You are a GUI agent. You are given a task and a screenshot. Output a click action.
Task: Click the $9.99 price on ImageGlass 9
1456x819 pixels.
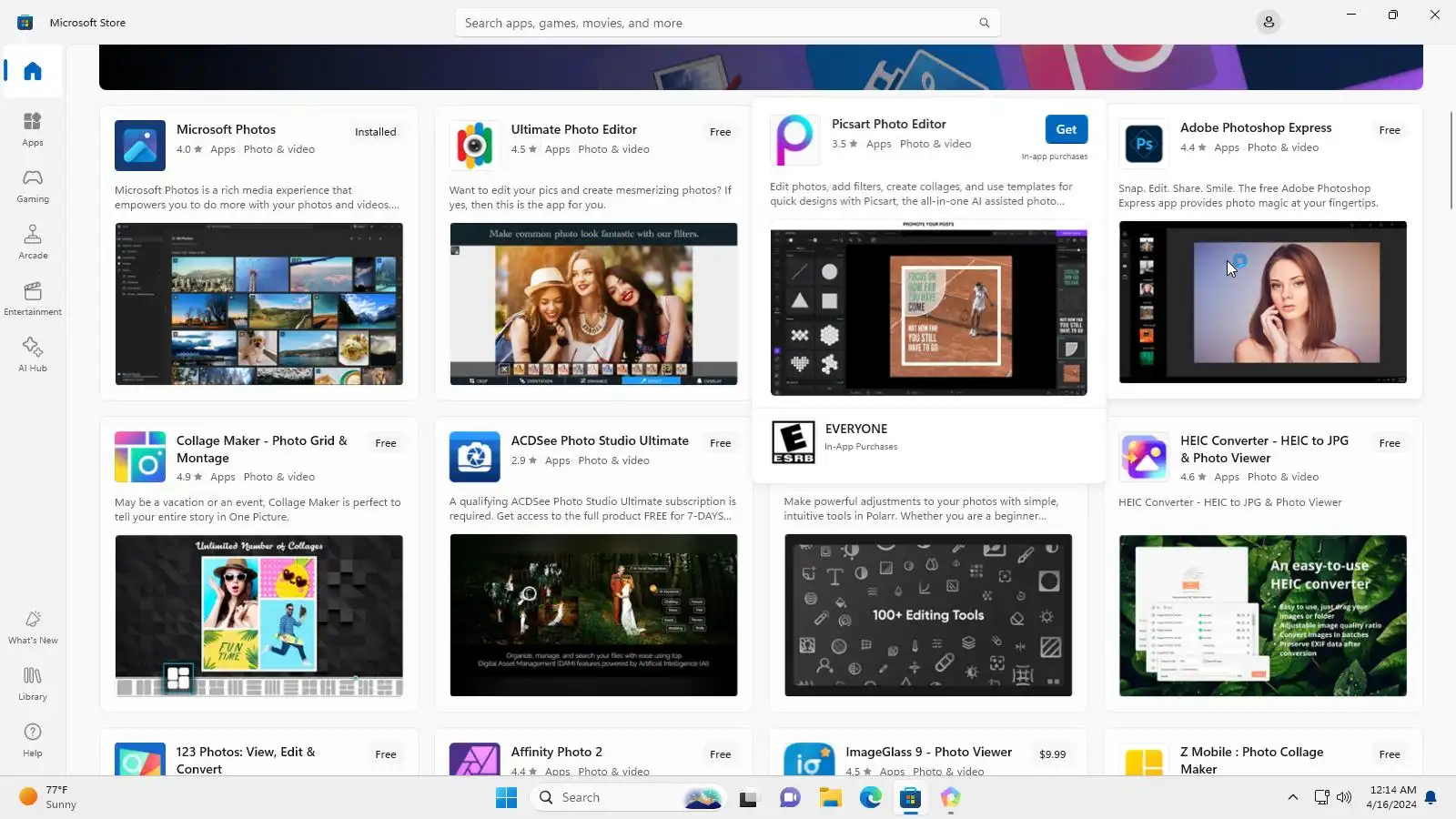click(x=1053, y=754)
